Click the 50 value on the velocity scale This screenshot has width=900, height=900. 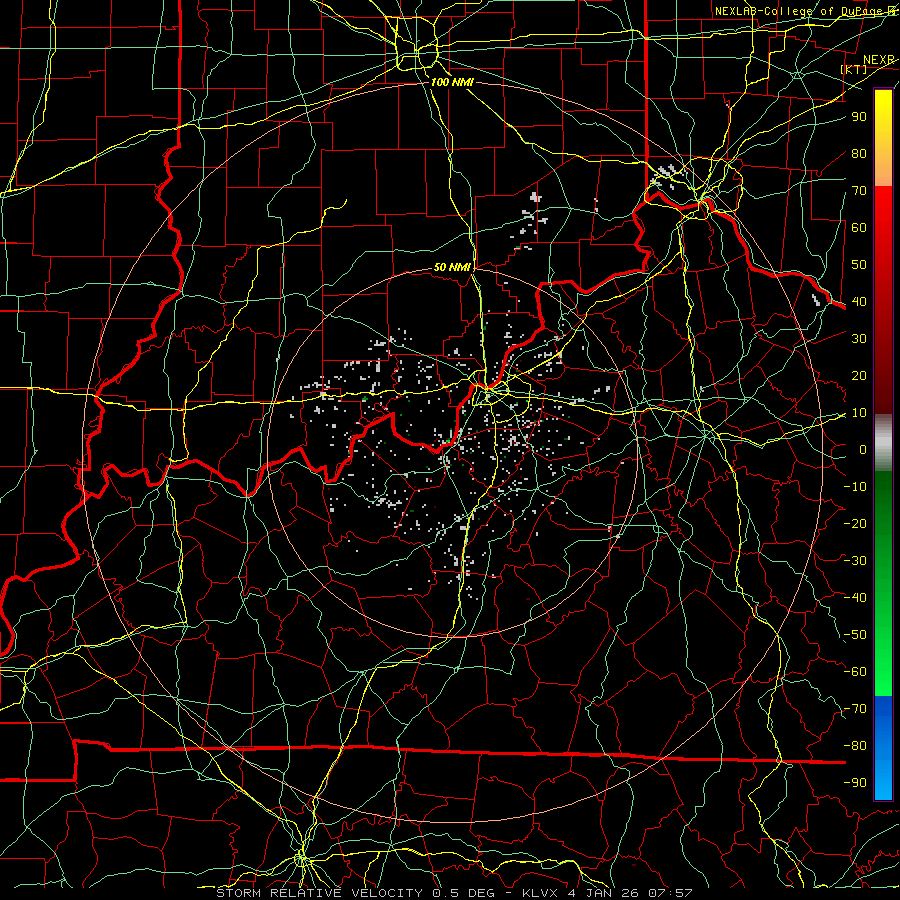click(x=859, y=265)
